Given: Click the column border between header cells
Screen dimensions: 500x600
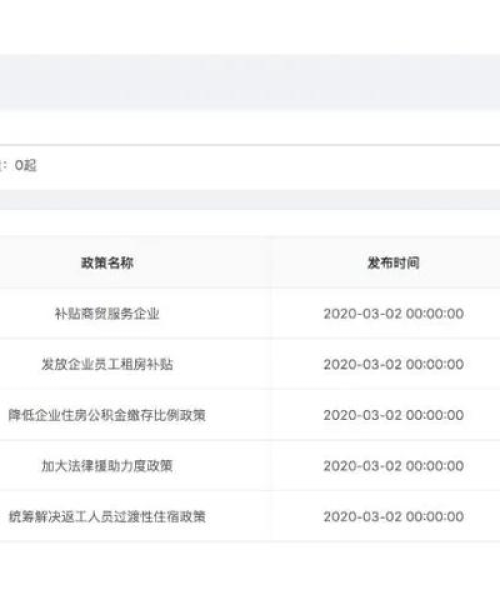Looking at the screenshot, I should [271, 262].
